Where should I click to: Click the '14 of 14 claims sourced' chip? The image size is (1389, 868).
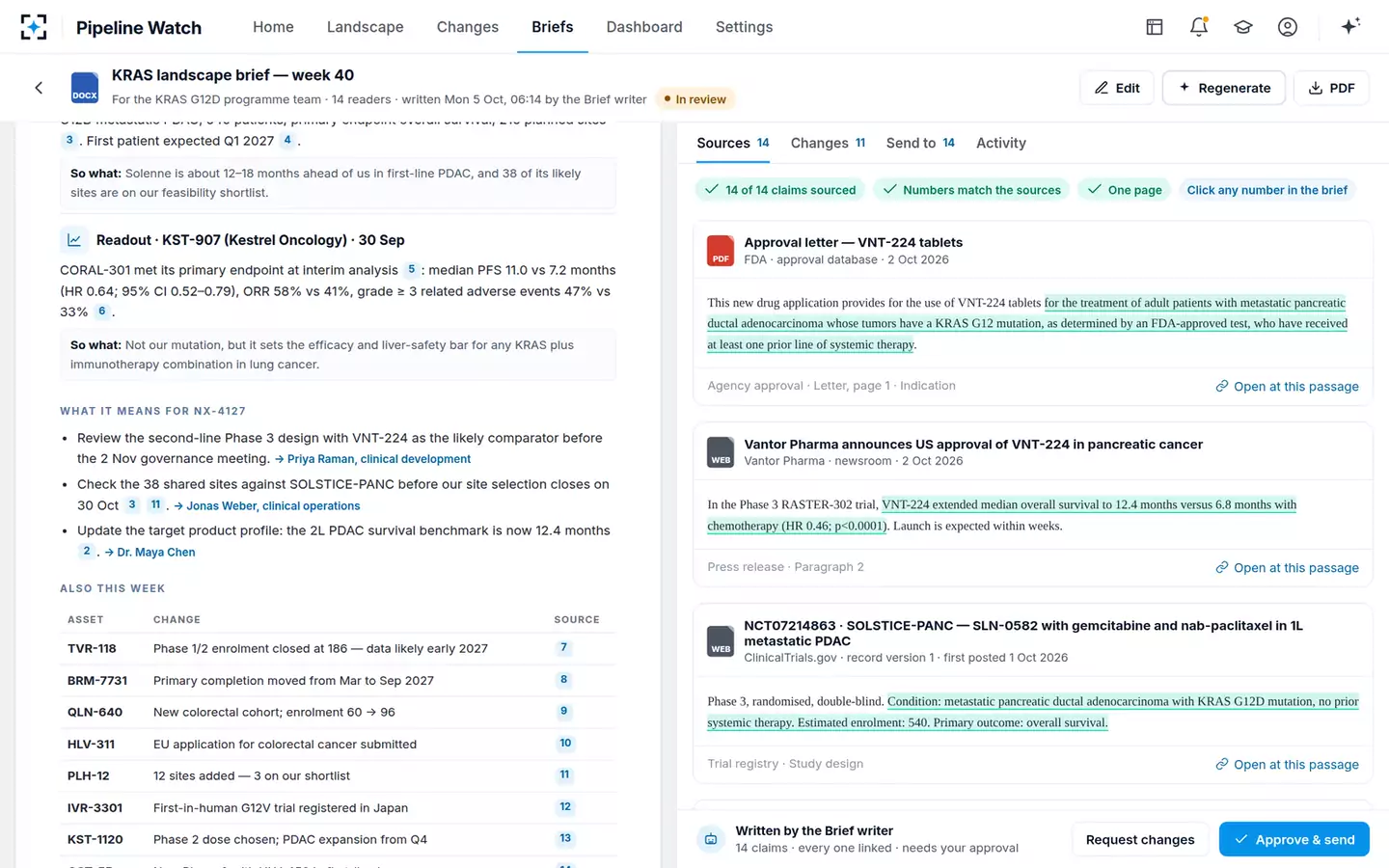[x=780, y=190]
